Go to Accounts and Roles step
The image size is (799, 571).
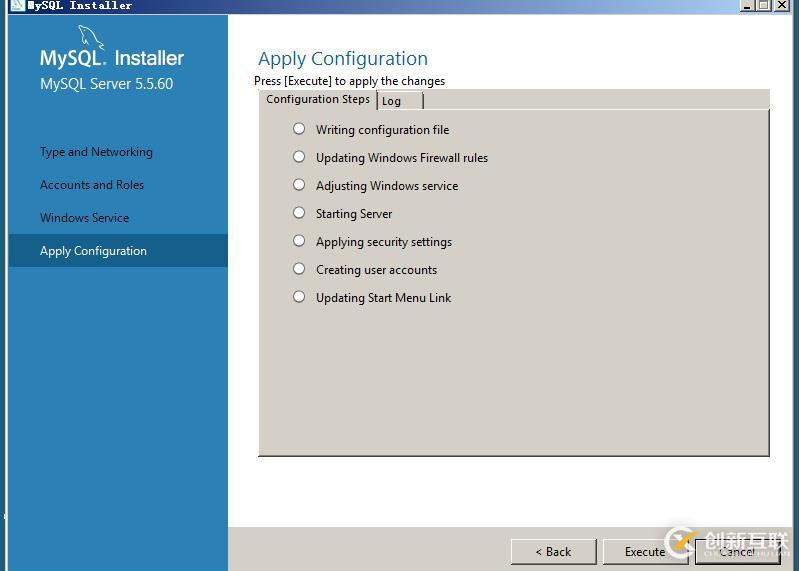click(92, 185)
